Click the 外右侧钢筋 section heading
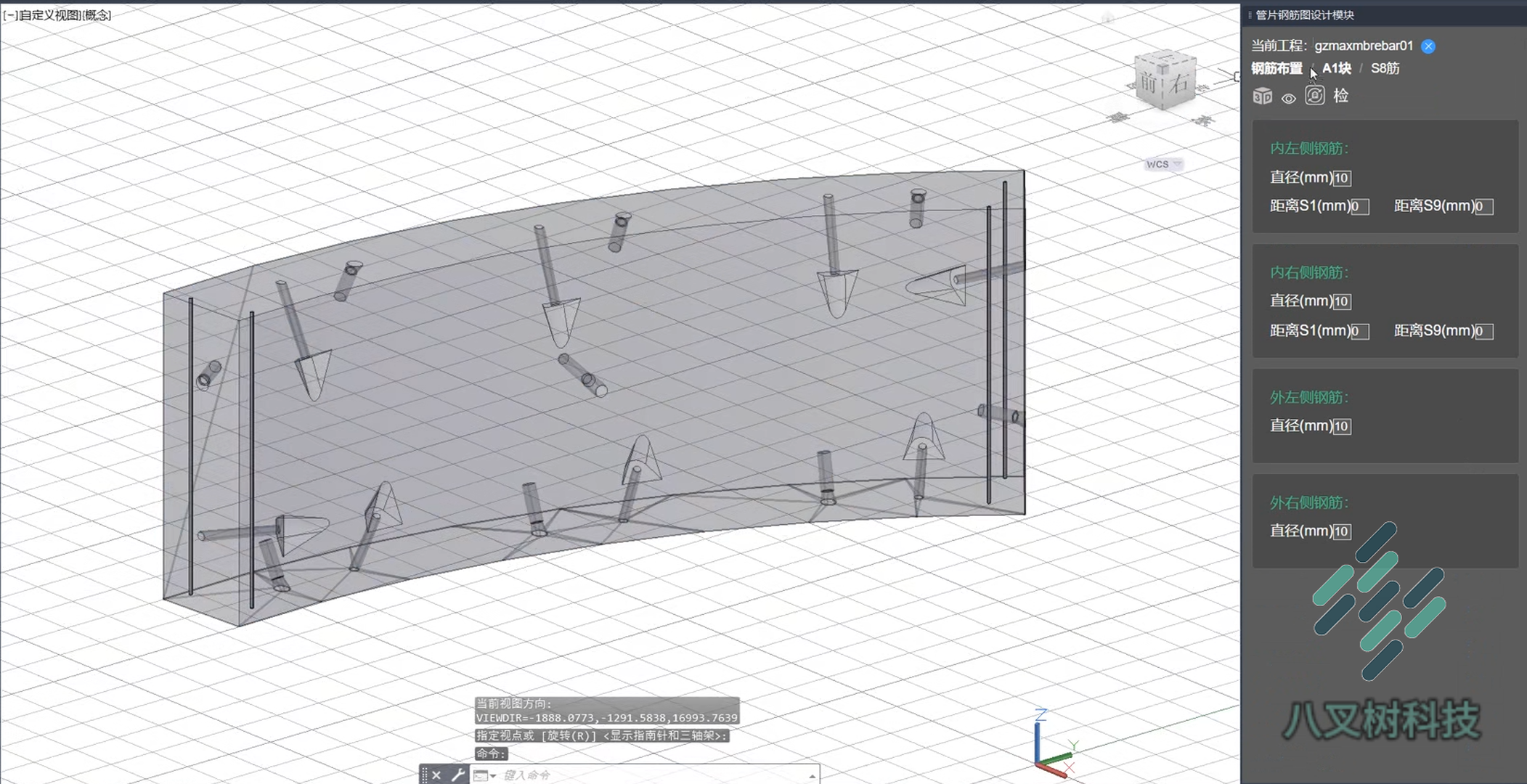 1309,503
